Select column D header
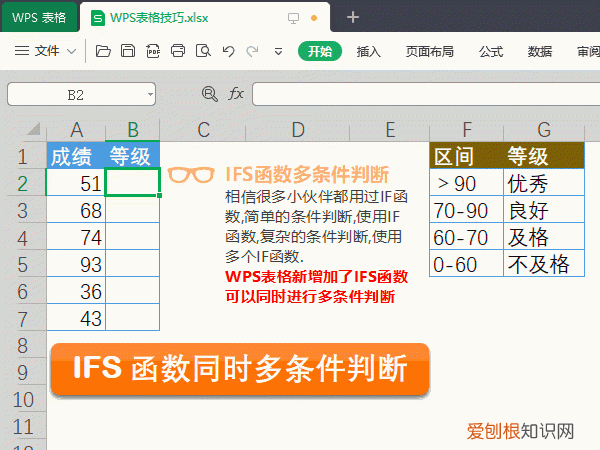600x450 pixels. coord(298,130)
